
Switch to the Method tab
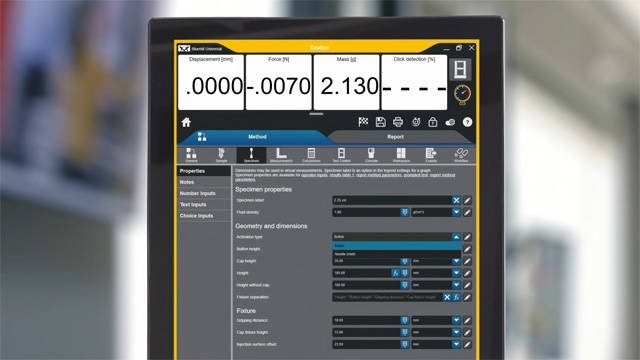pos(257,137)
